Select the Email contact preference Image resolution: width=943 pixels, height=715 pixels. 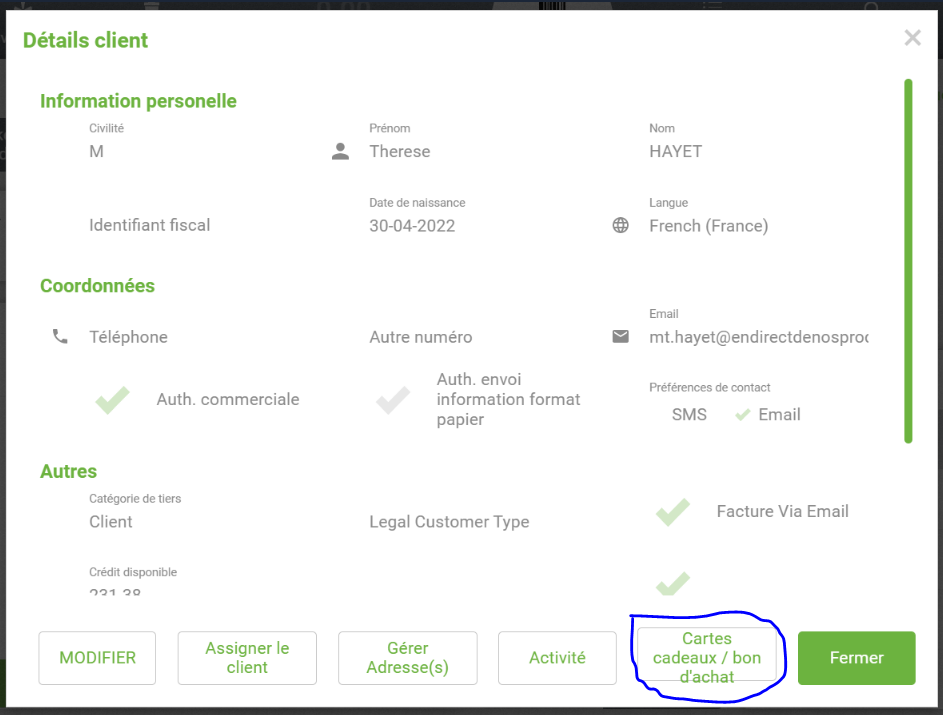click(768, 415)
